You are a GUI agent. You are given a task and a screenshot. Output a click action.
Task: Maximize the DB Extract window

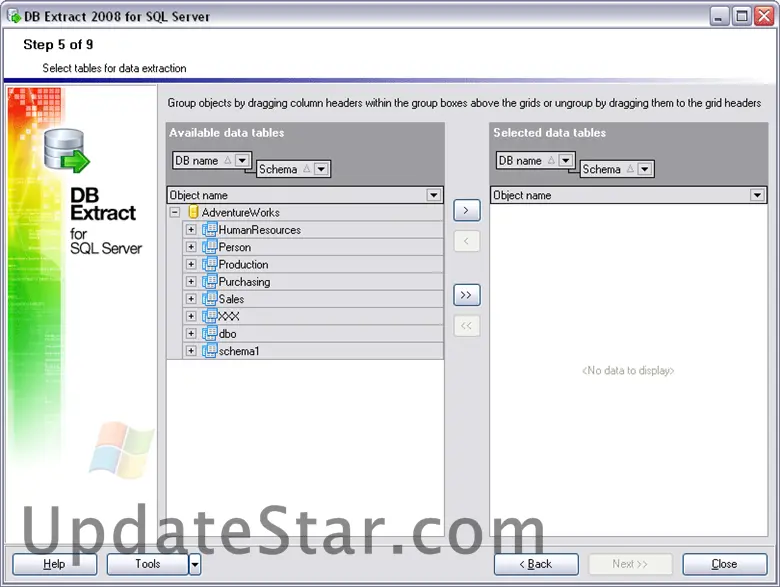pyautogui.click(x=742, y=16)
